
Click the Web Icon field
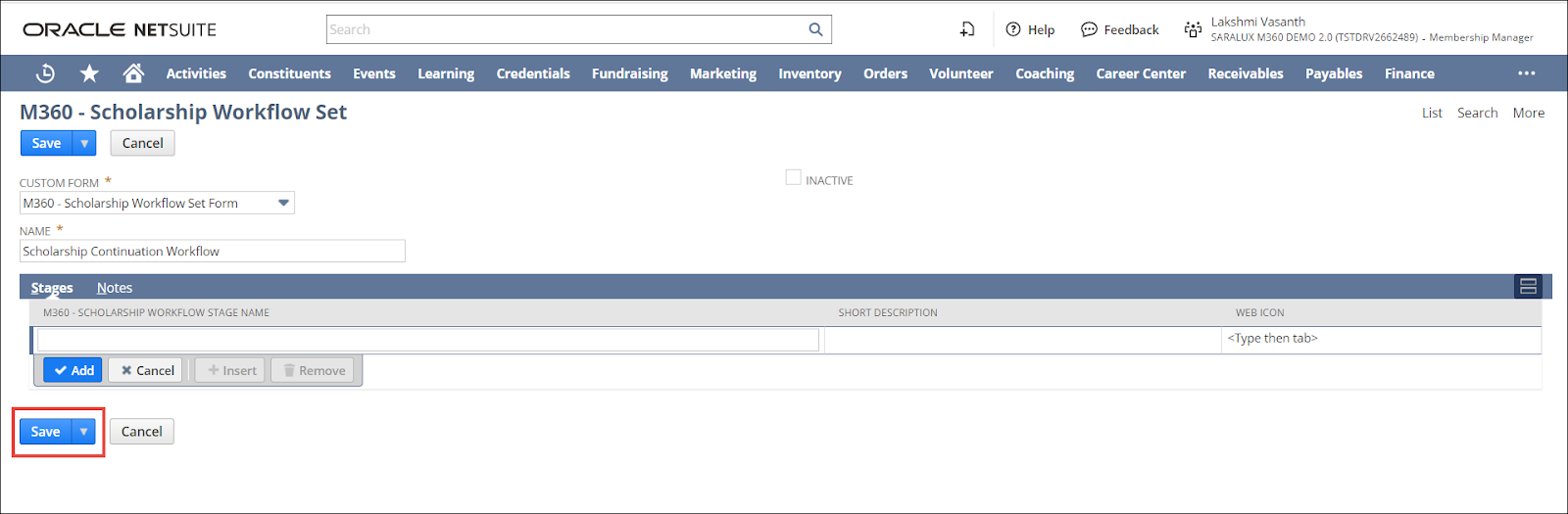(1380, 339)
